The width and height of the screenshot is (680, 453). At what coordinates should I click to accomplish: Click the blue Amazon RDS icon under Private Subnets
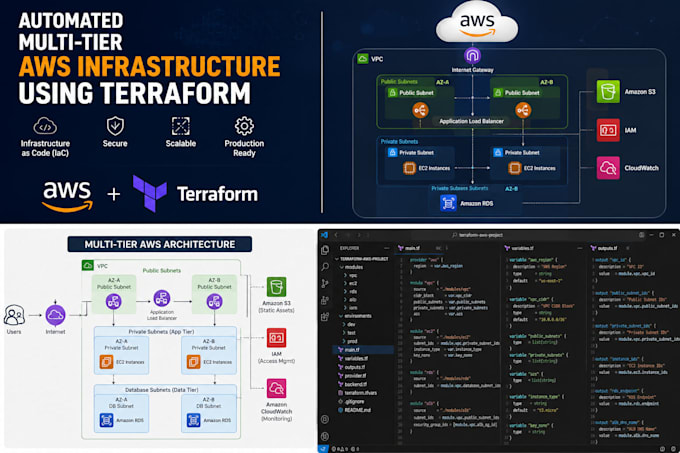point(448,203)
